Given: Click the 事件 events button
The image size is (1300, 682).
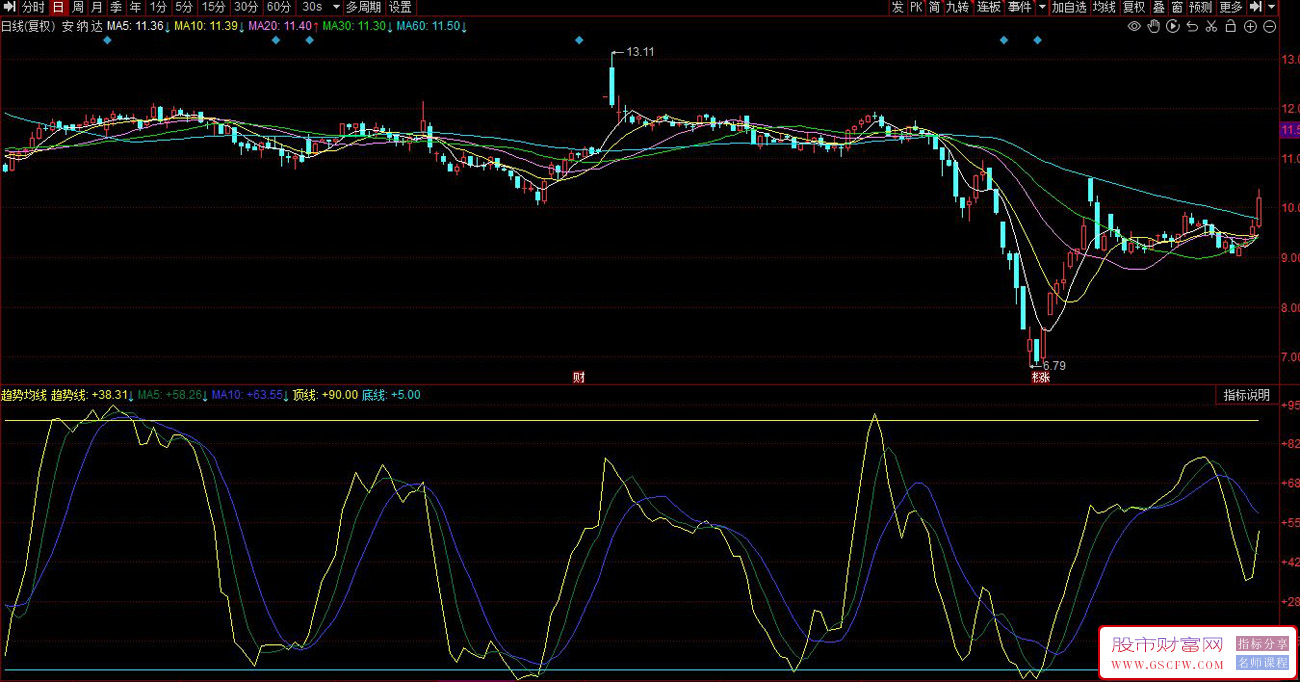Looking at the screenshot, I should (x=1019, y=7).
